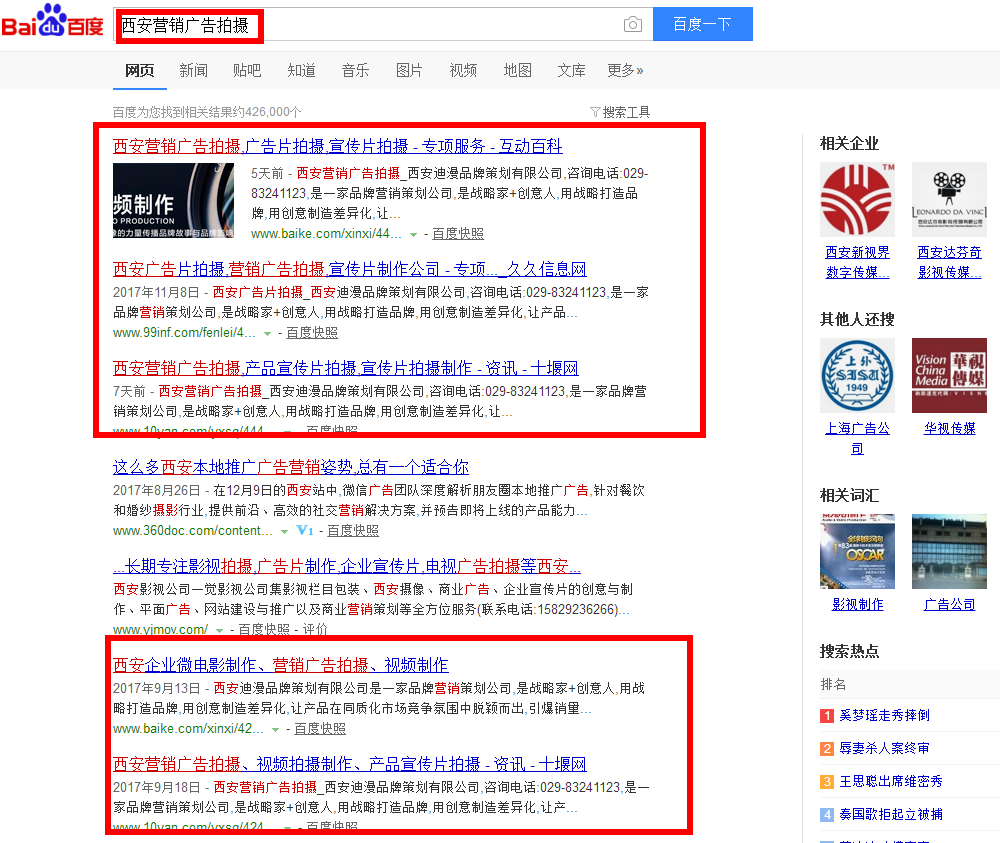Open 百度快照 for www.yjmov.com result

263,629
